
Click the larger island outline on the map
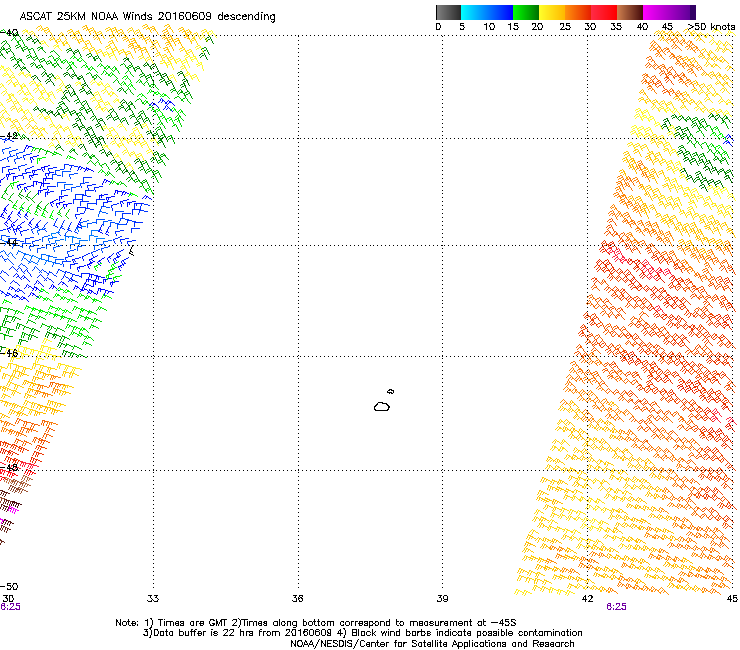coord(382,406)
